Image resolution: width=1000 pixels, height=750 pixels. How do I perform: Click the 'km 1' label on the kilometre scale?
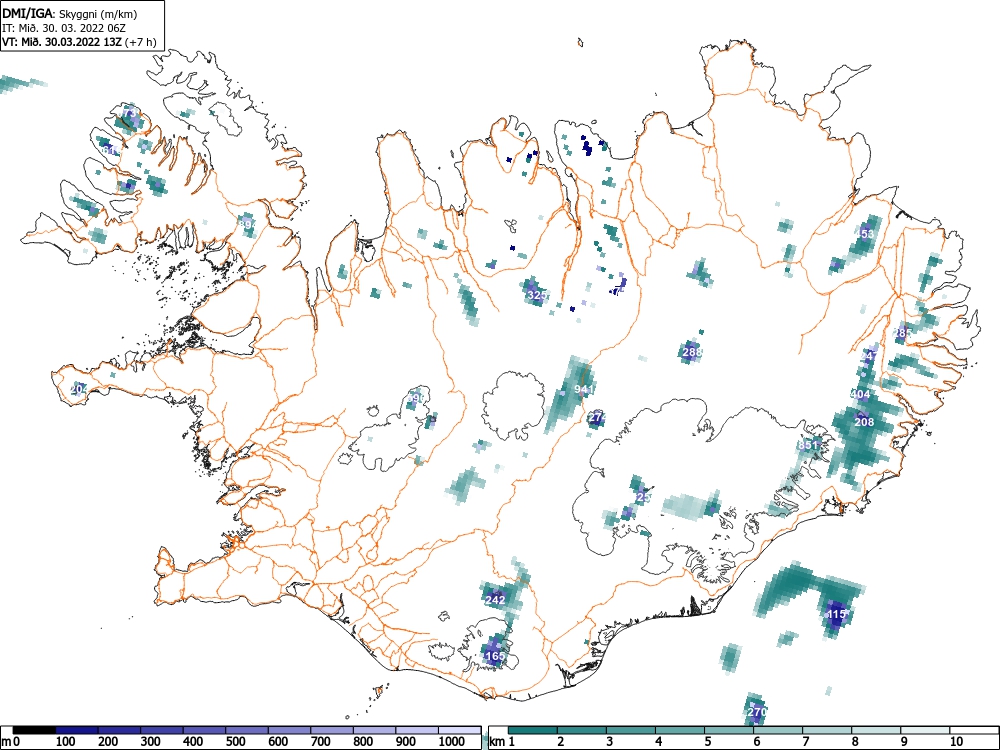[502, 742]
